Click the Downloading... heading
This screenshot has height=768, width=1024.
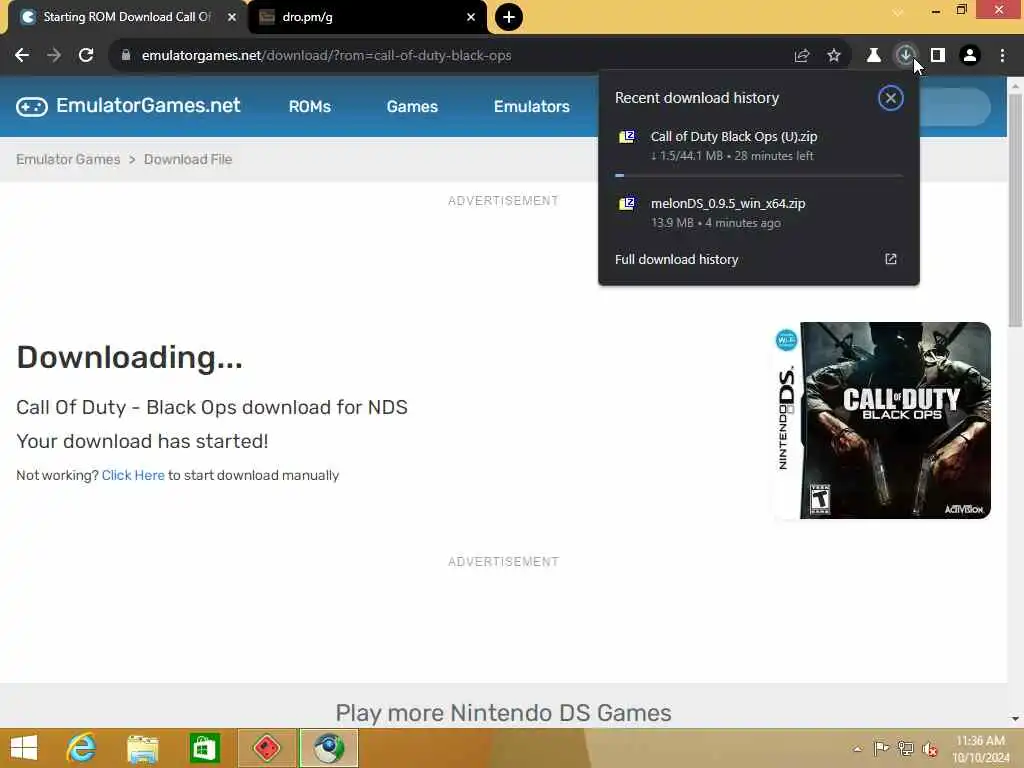(x=129, y=357)
